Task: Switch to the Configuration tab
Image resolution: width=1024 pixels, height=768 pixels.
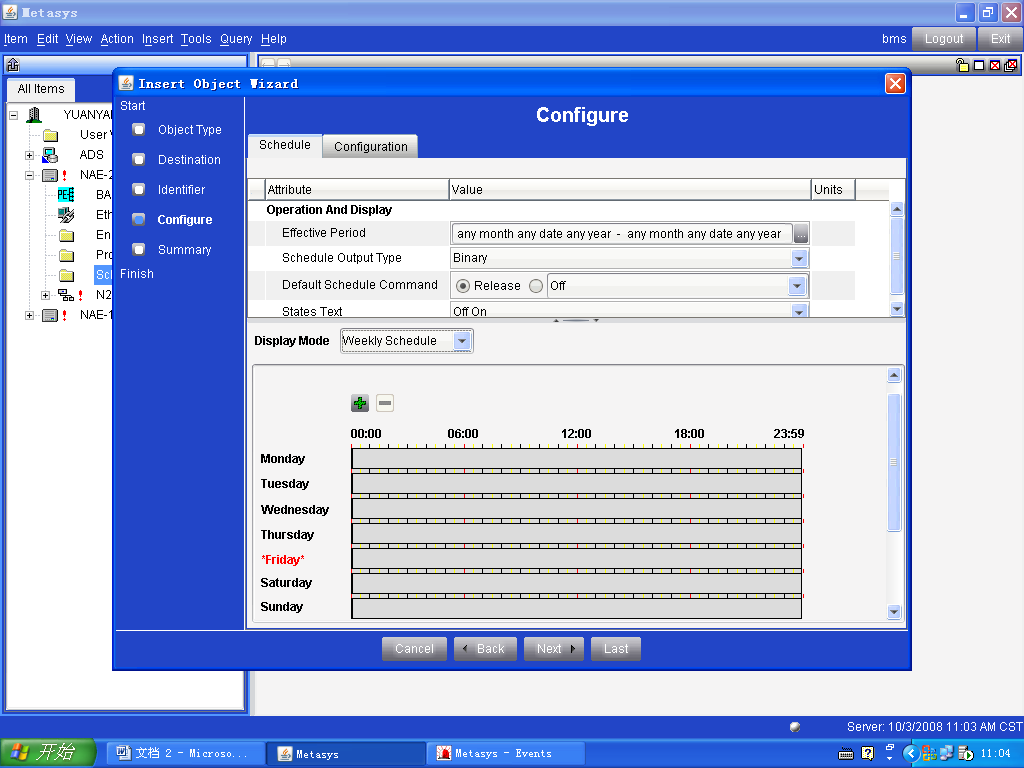Action: [x=370, y=147]
